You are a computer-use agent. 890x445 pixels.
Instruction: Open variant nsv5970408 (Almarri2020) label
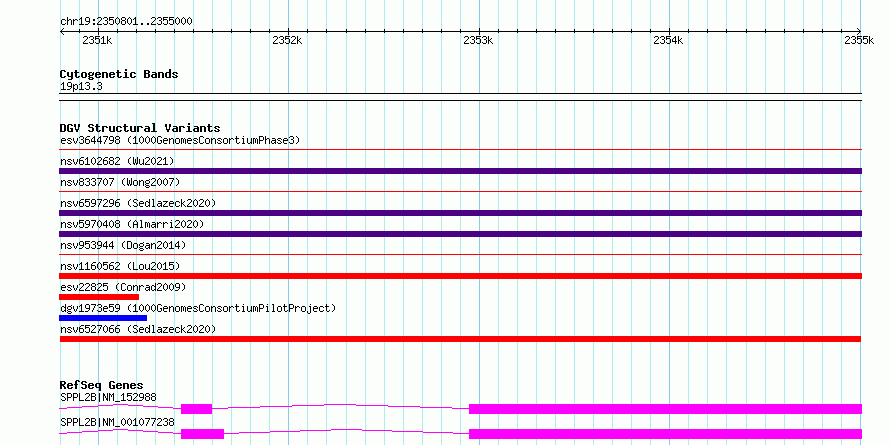point(132,224)
